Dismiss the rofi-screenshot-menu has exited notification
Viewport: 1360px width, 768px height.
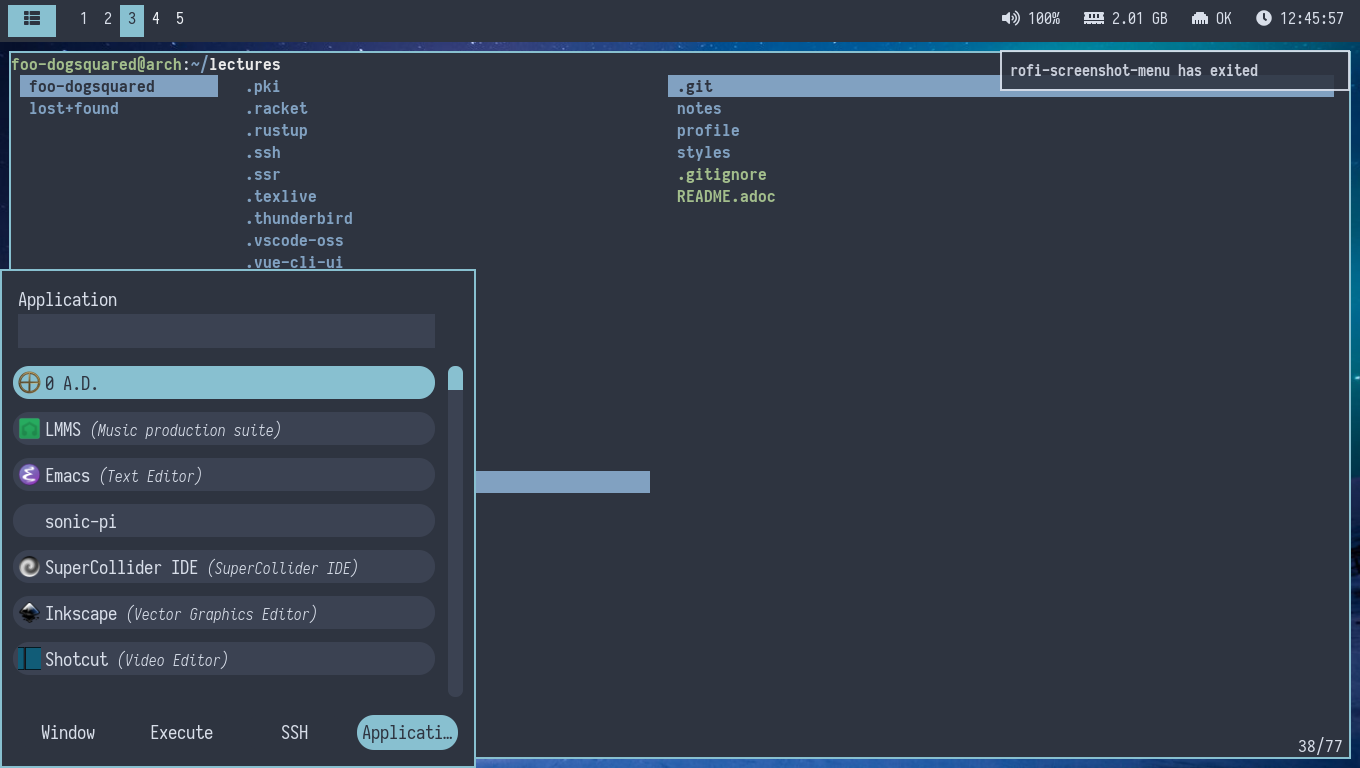pos(1175,70)
